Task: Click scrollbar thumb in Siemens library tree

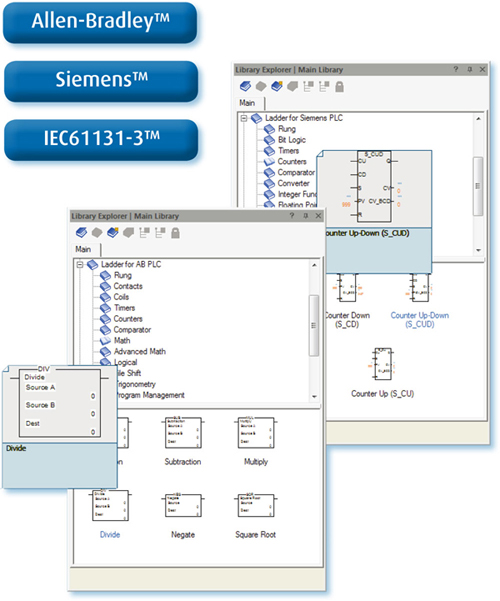Action: tap(478, 186)
